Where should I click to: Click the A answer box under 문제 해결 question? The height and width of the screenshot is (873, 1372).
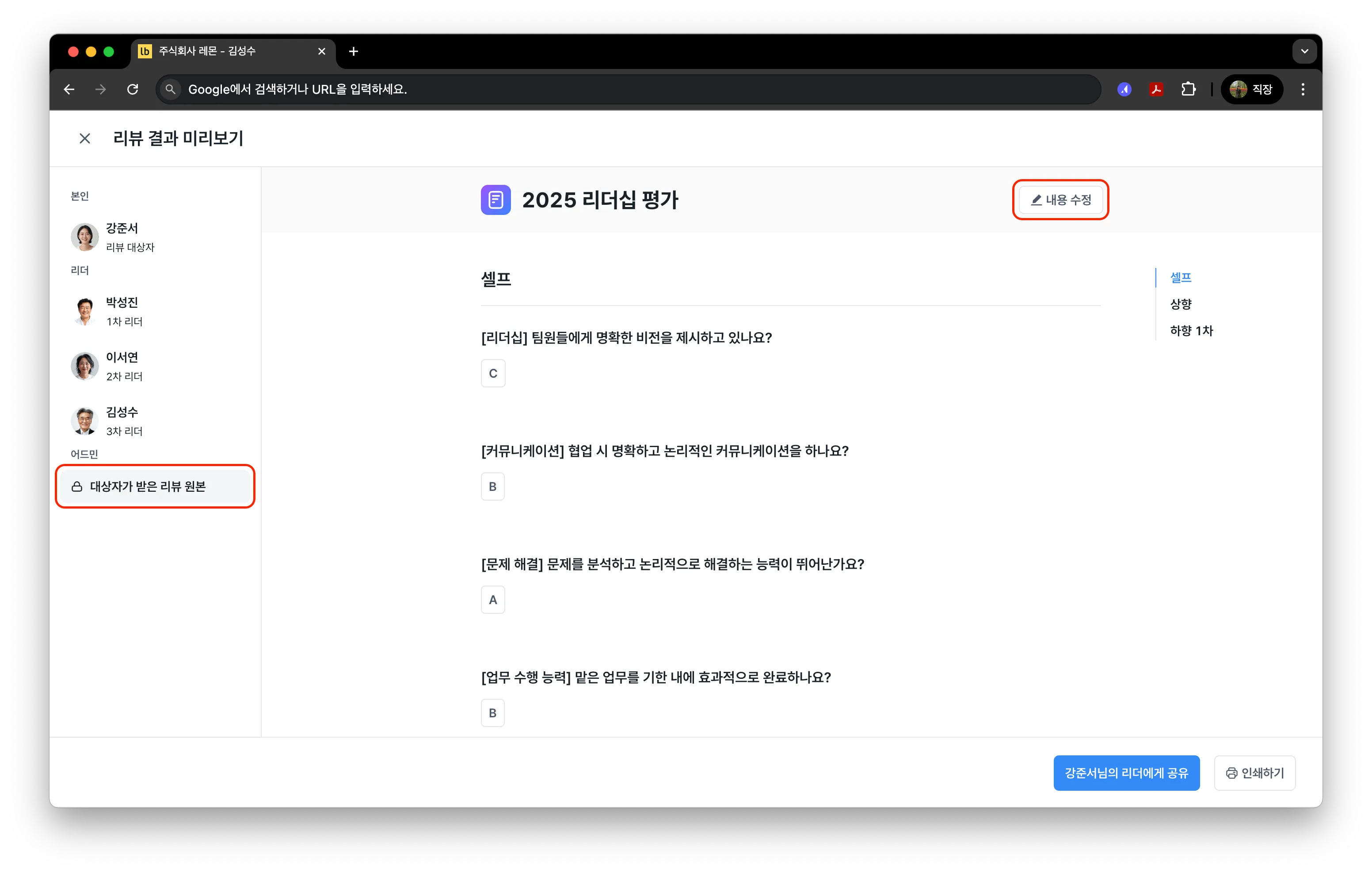[493, 600]
